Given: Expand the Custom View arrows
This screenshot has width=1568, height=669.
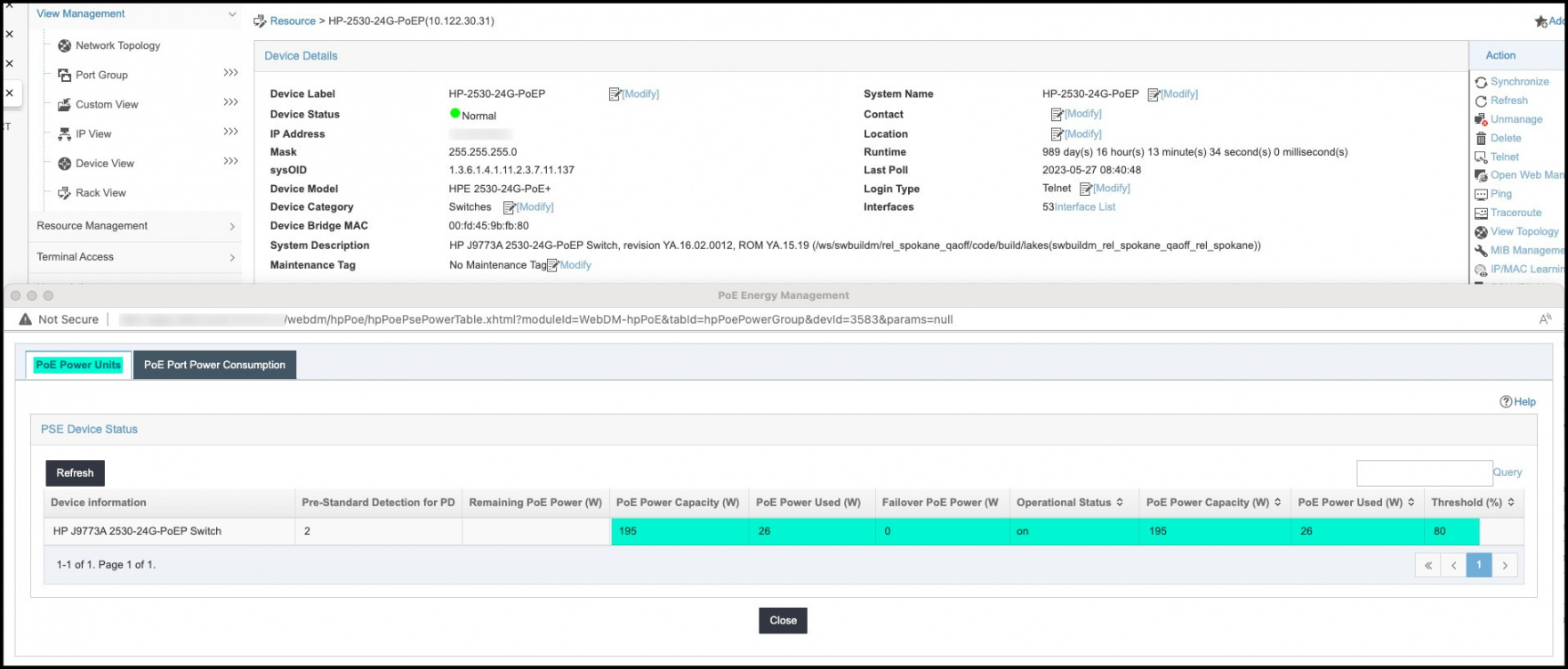Looking at the screenshot, I should click(231, 102).
